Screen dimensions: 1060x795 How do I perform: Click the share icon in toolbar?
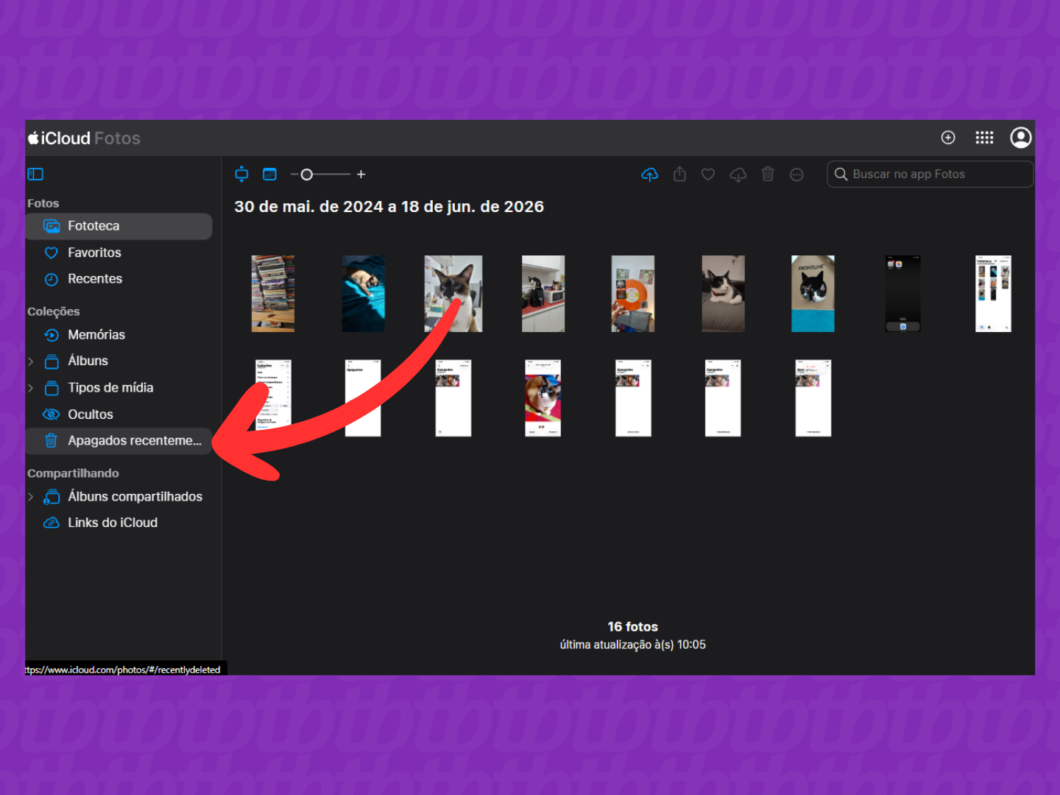pyautogui.click(x=679, y=174)
